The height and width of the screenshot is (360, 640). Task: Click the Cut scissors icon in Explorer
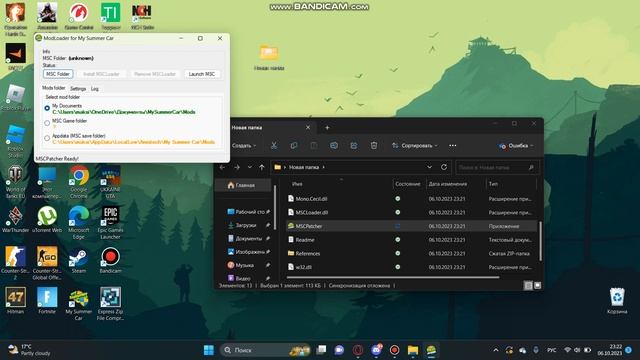tap(274, 146)
